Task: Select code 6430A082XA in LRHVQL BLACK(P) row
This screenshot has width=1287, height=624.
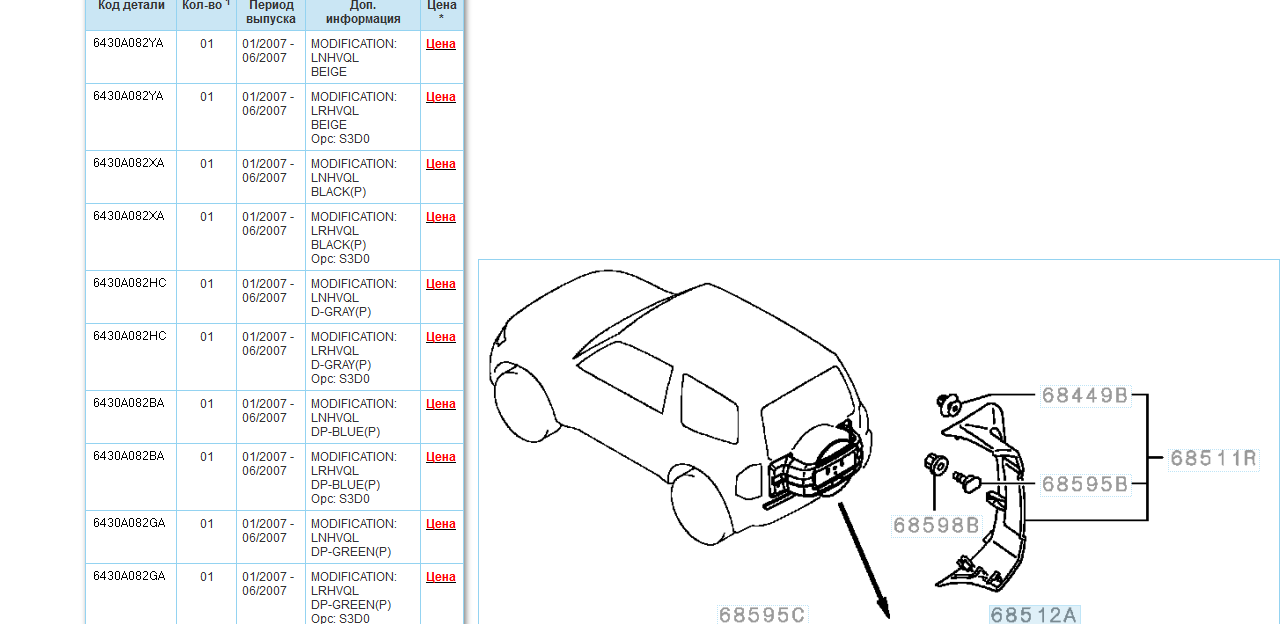Action: (128, 217)
